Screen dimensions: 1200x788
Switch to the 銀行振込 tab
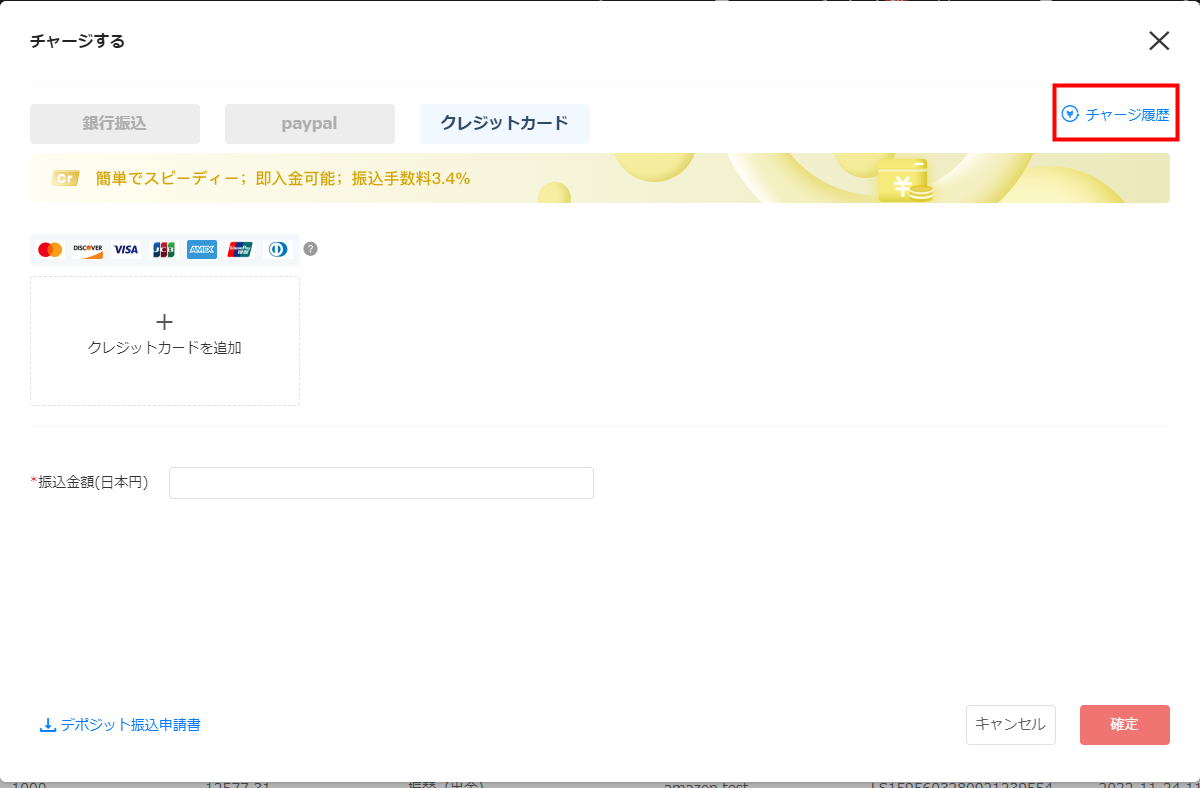pyautogui.click(x=115, y=124)
